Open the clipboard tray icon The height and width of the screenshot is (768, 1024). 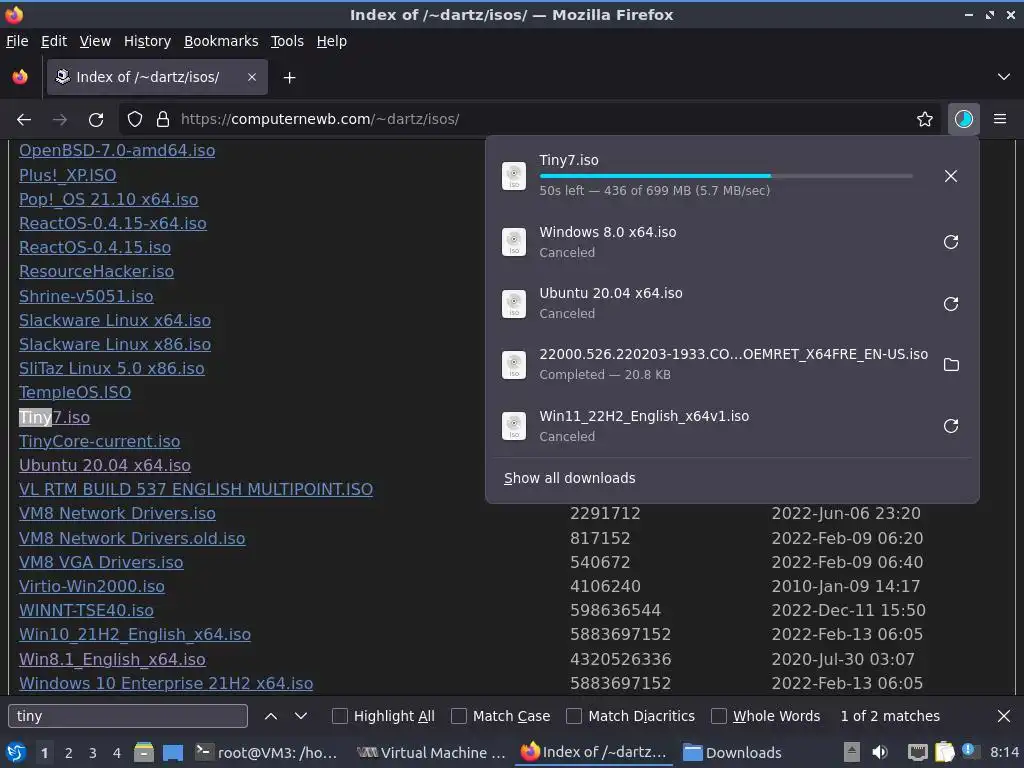944,753
